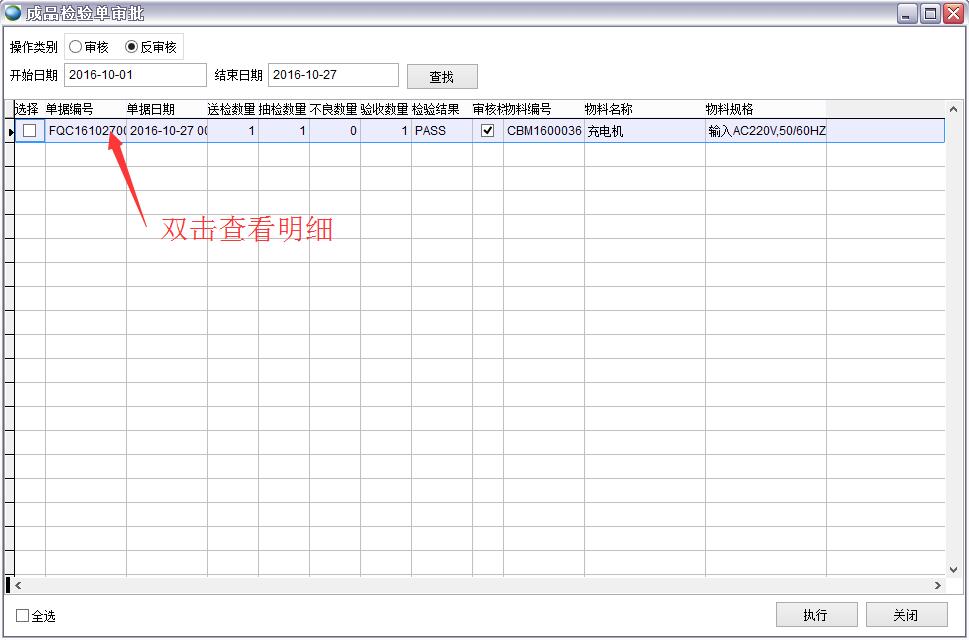The width and height of the screenshot is (969, 640).
Task: Click the 执行 execute button
Action: coord(815,614)
